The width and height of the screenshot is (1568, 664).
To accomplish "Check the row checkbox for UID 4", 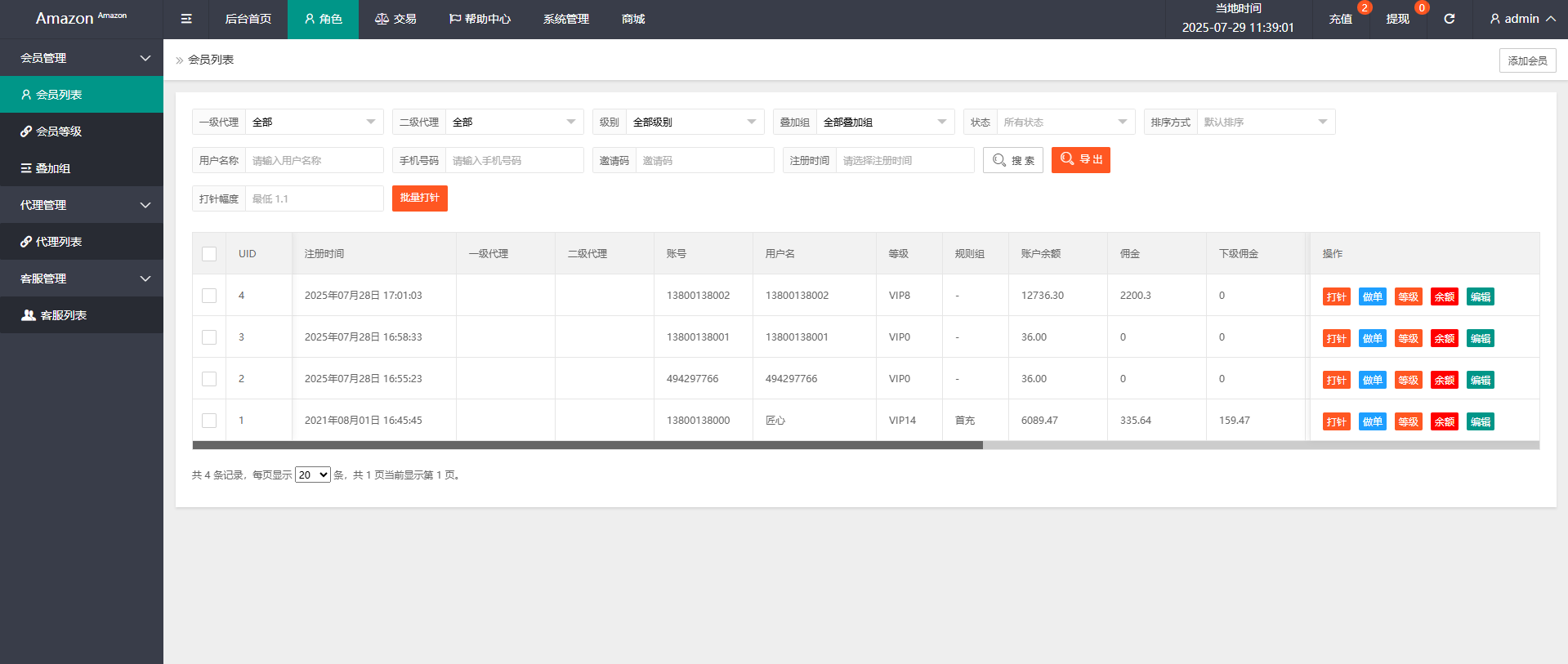I will click(x=209, y=296).
